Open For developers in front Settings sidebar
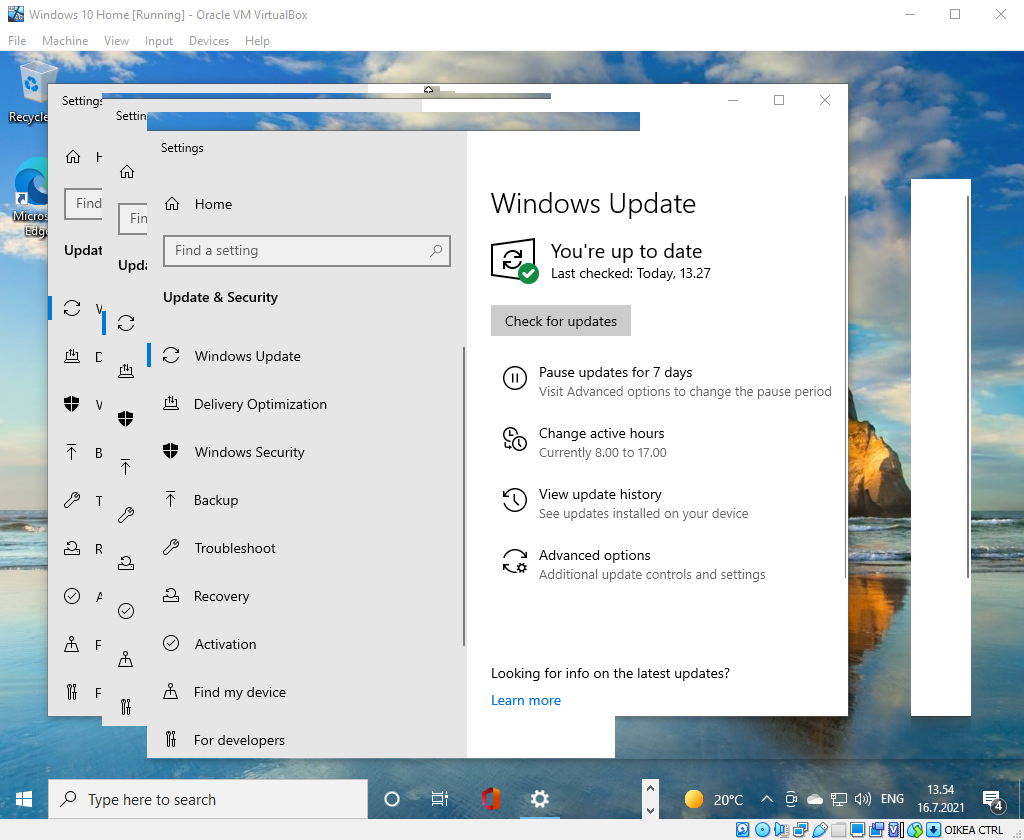This screenshot has height=840, width=1024. click(307, 740)
